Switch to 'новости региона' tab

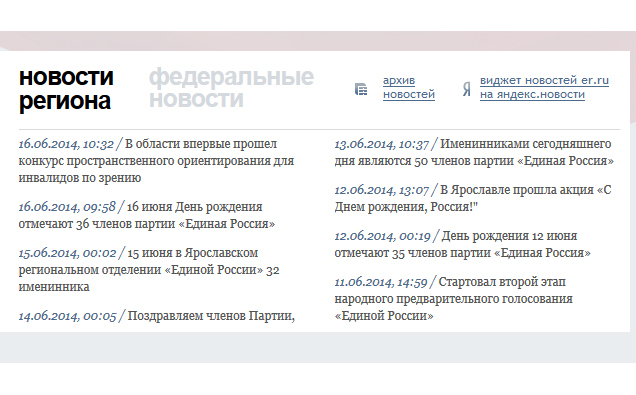coord(66,89)
